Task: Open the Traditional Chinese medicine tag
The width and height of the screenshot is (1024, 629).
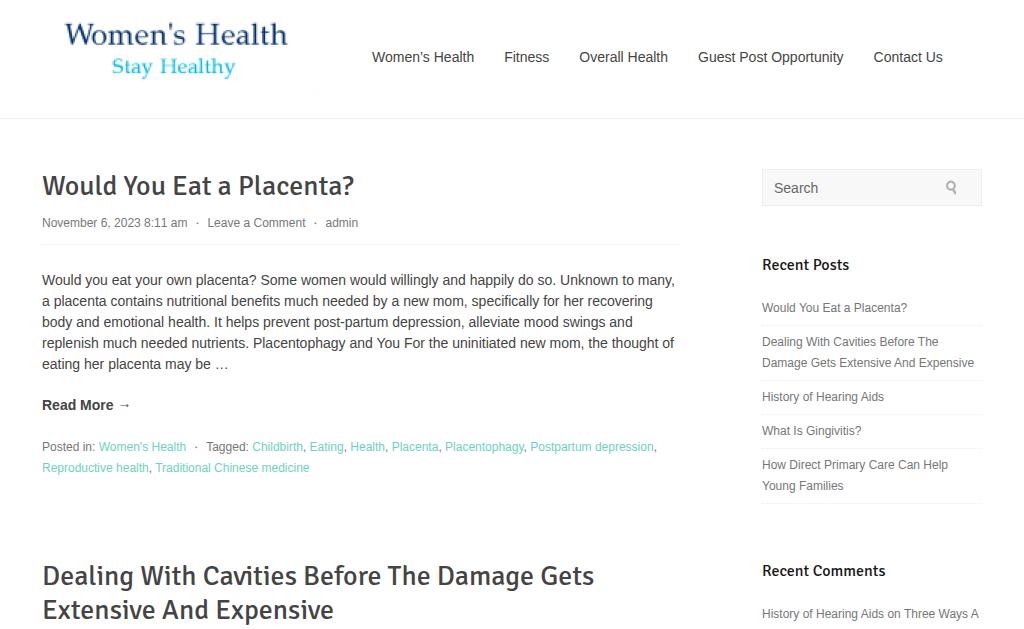Action: [x=232, y=468]
